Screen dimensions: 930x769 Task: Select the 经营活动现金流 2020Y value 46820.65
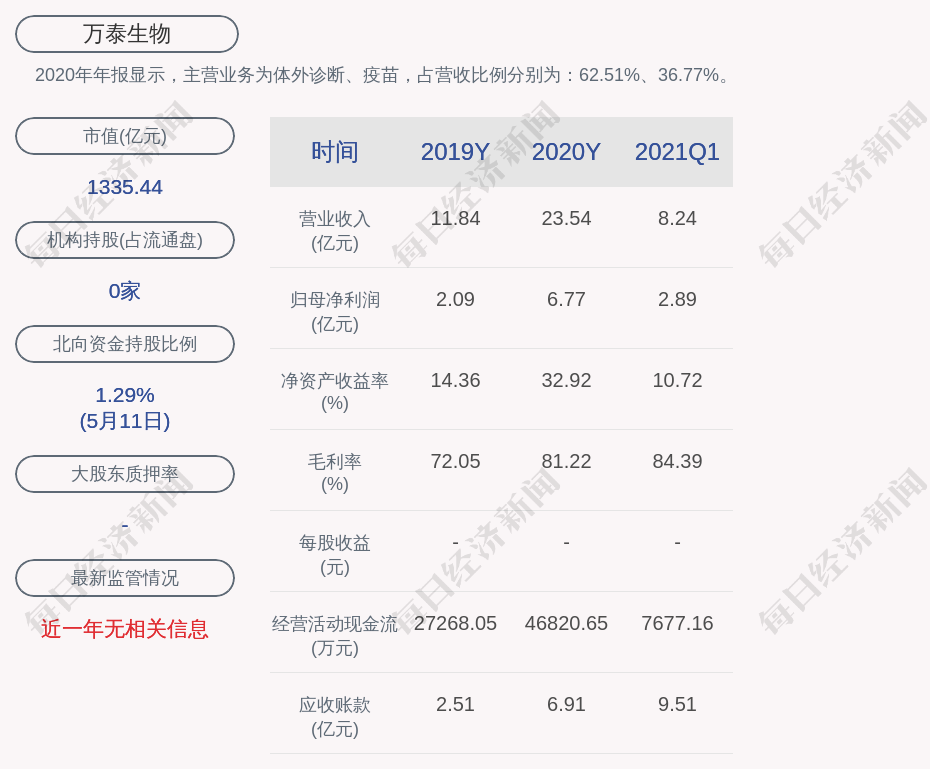566,623
